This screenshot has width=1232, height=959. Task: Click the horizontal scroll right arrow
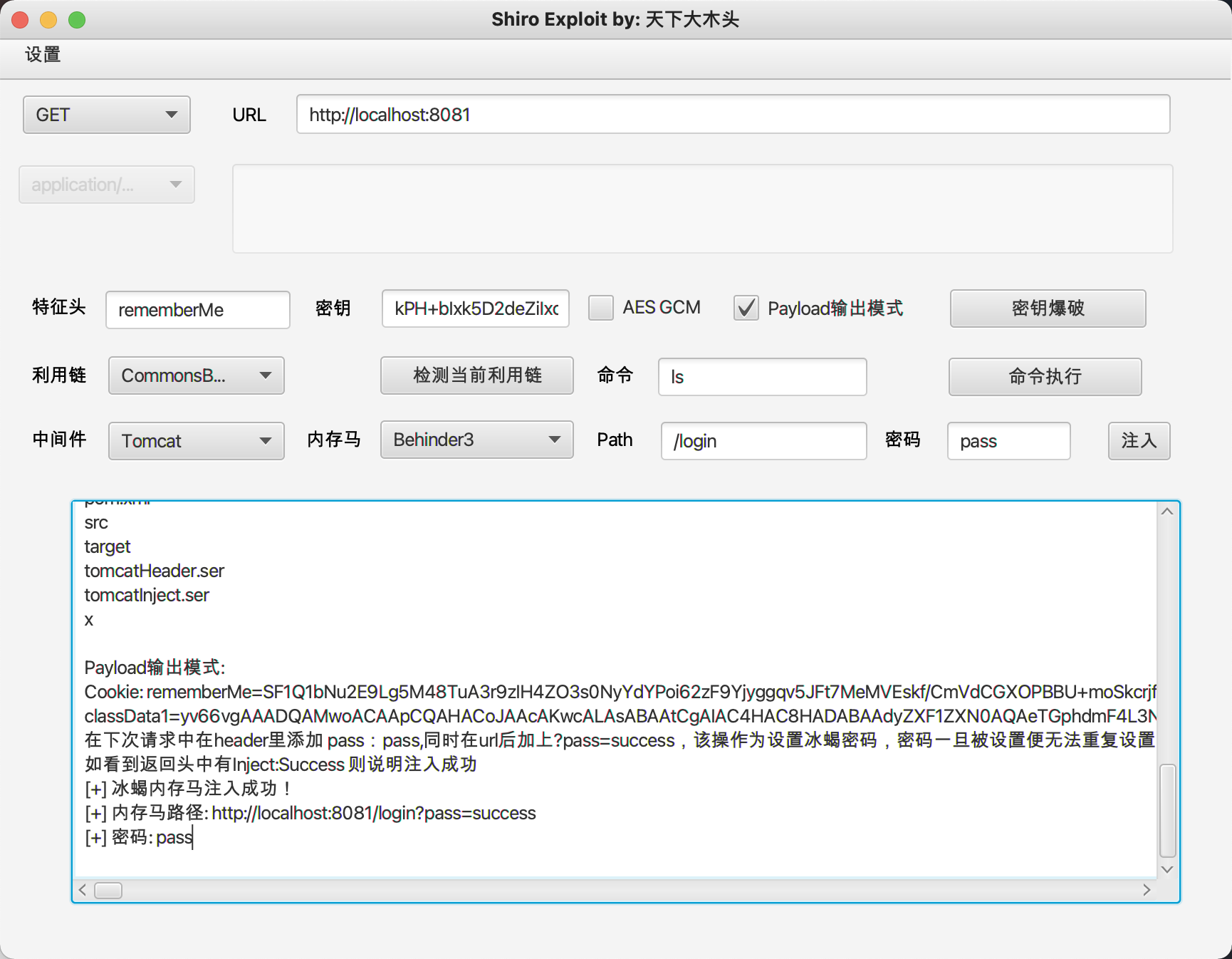click(1147, 890)
